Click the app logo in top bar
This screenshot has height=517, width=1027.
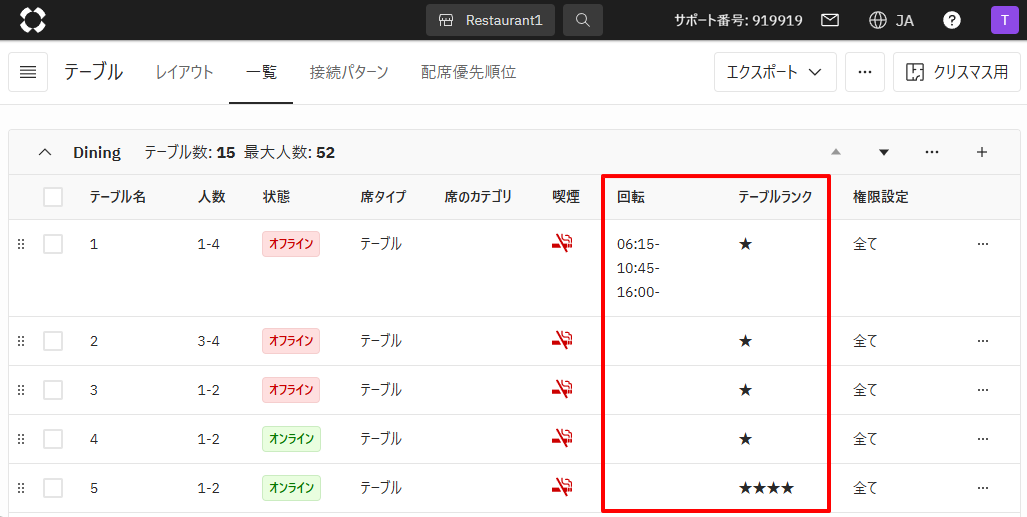point(33,20)
